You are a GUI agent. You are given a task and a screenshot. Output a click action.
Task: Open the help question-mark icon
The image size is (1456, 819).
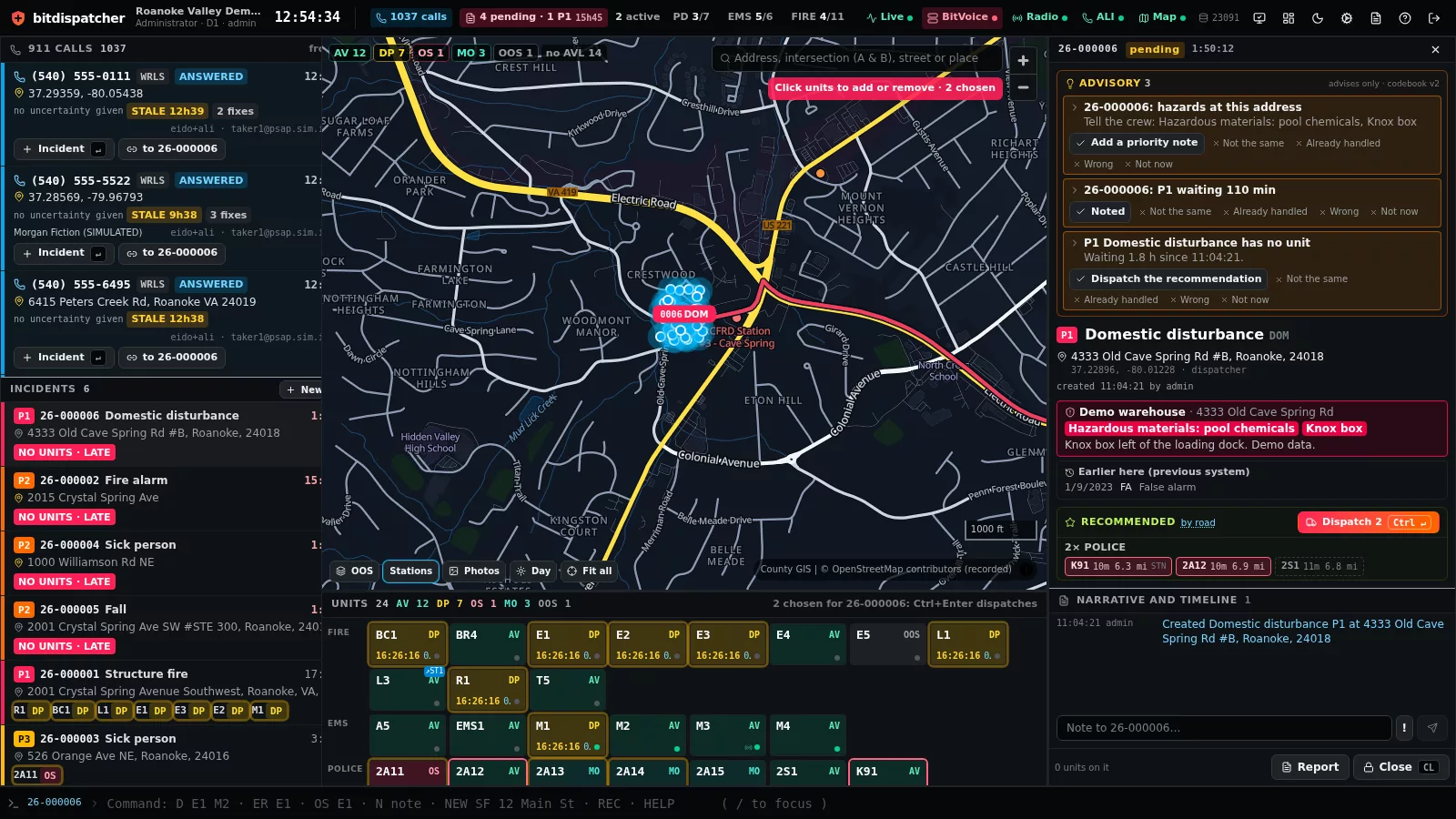[1405, 17]
